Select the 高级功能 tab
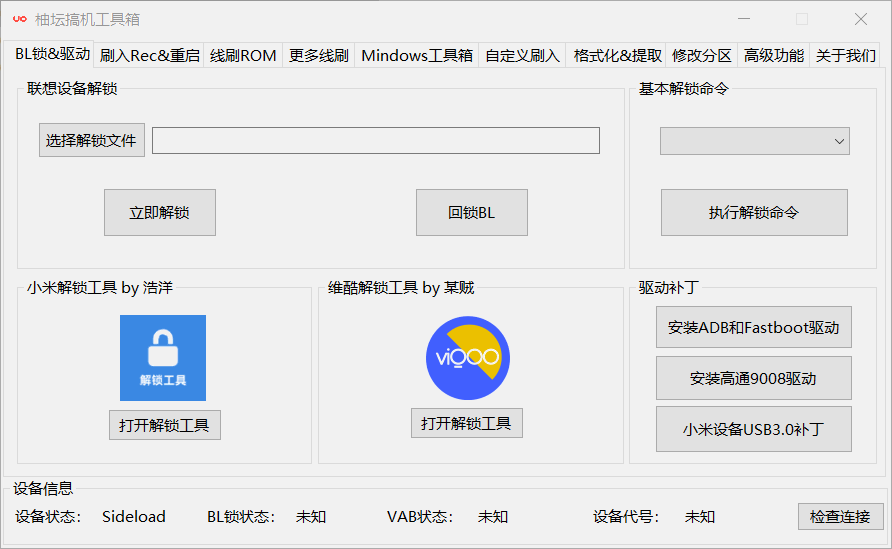892x549 pixels. click(x=773, y=56)
